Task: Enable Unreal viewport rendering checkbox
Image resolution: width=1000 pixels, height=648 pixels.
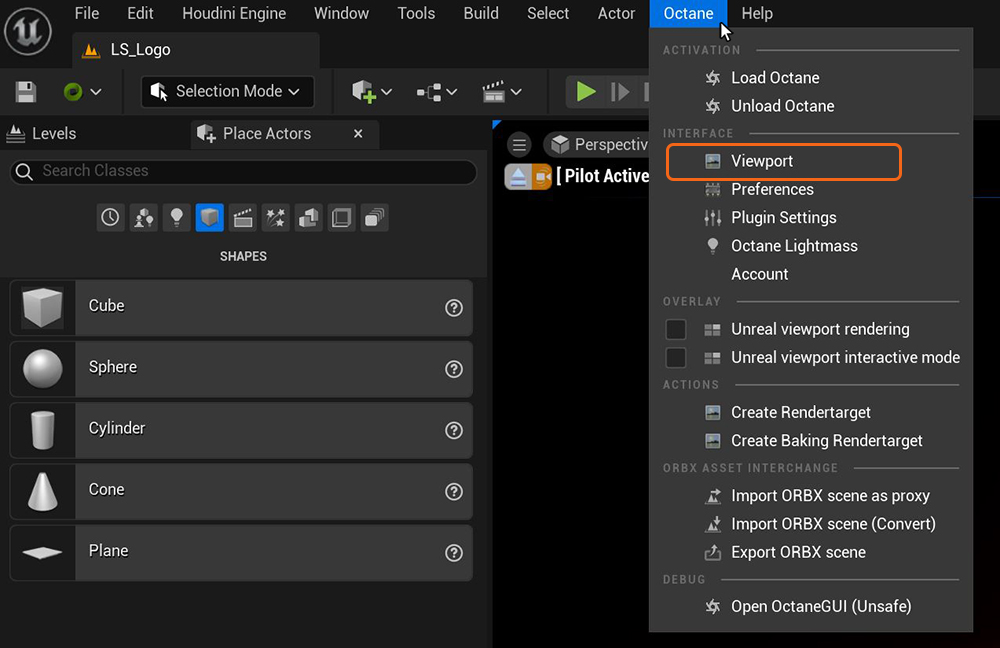Action: pos(676,329)
